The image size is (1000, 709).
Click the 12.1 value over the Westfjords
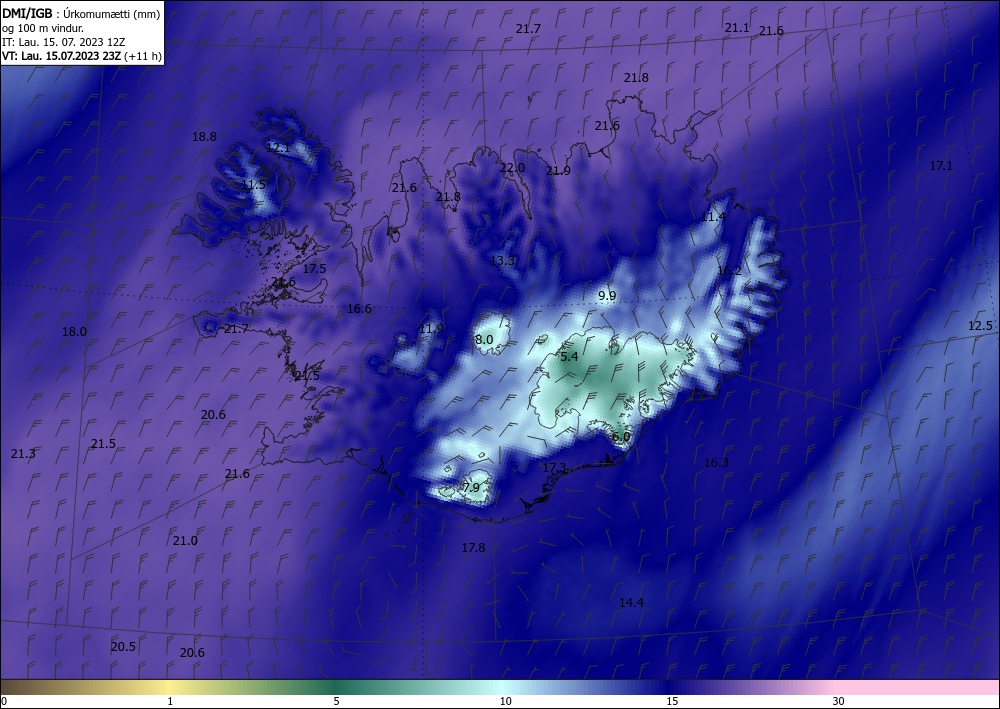278,148
